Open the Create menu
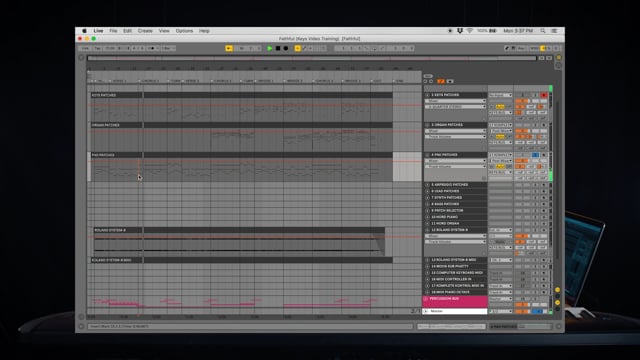640x360 pixels. (x=145, y=31)
